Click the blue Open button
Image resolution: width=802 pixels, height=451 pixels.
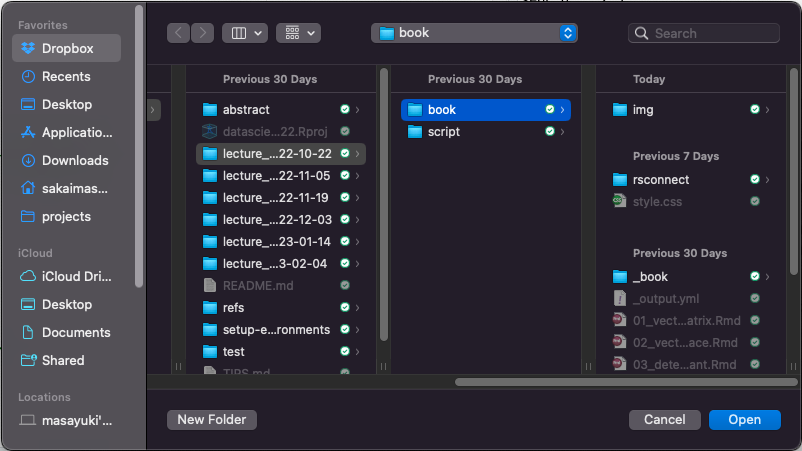click(744, 420)
